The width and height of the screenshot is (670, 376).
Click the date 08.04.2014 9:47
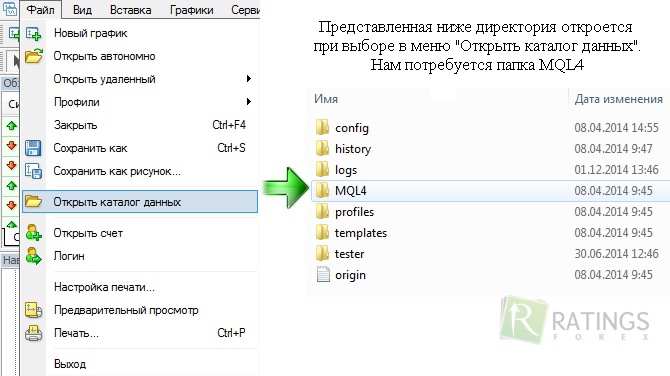tap(613, 149)
